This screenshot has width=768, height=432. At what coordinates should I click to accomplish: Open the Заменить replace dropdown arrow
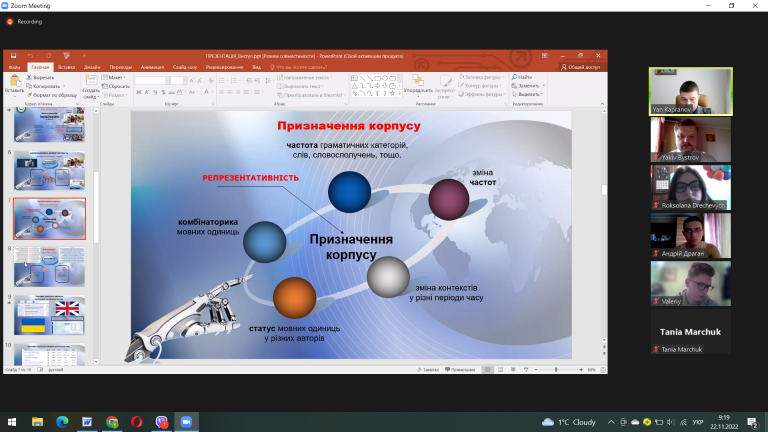coord(544,86)
